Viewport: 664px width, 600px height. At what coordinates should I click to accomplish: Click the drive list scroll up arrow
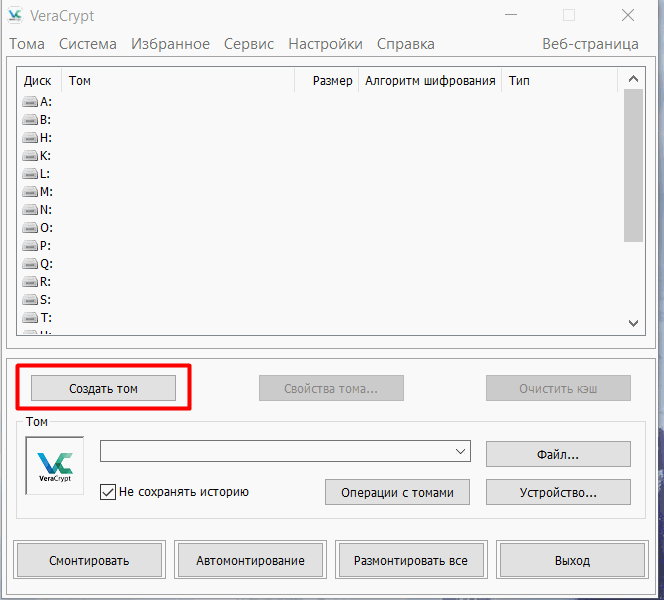pos(633,79)
